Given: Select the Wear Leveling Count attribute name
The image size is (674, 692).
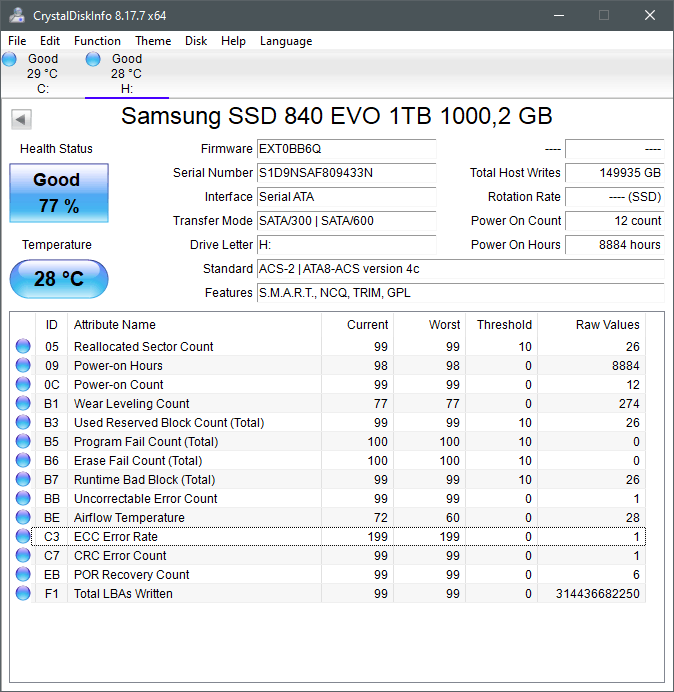Looking at the screenshot, I should point(132,403).
